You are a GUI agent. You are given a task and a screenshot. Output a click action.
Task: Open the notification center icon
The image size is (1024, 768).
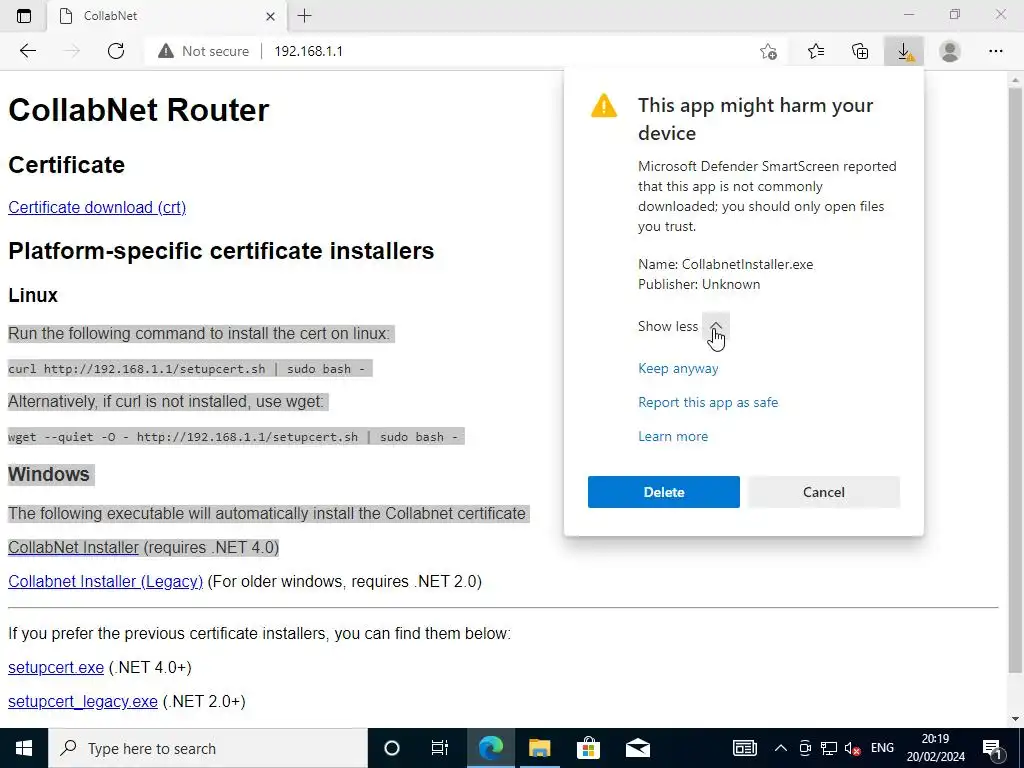point(992,748)
